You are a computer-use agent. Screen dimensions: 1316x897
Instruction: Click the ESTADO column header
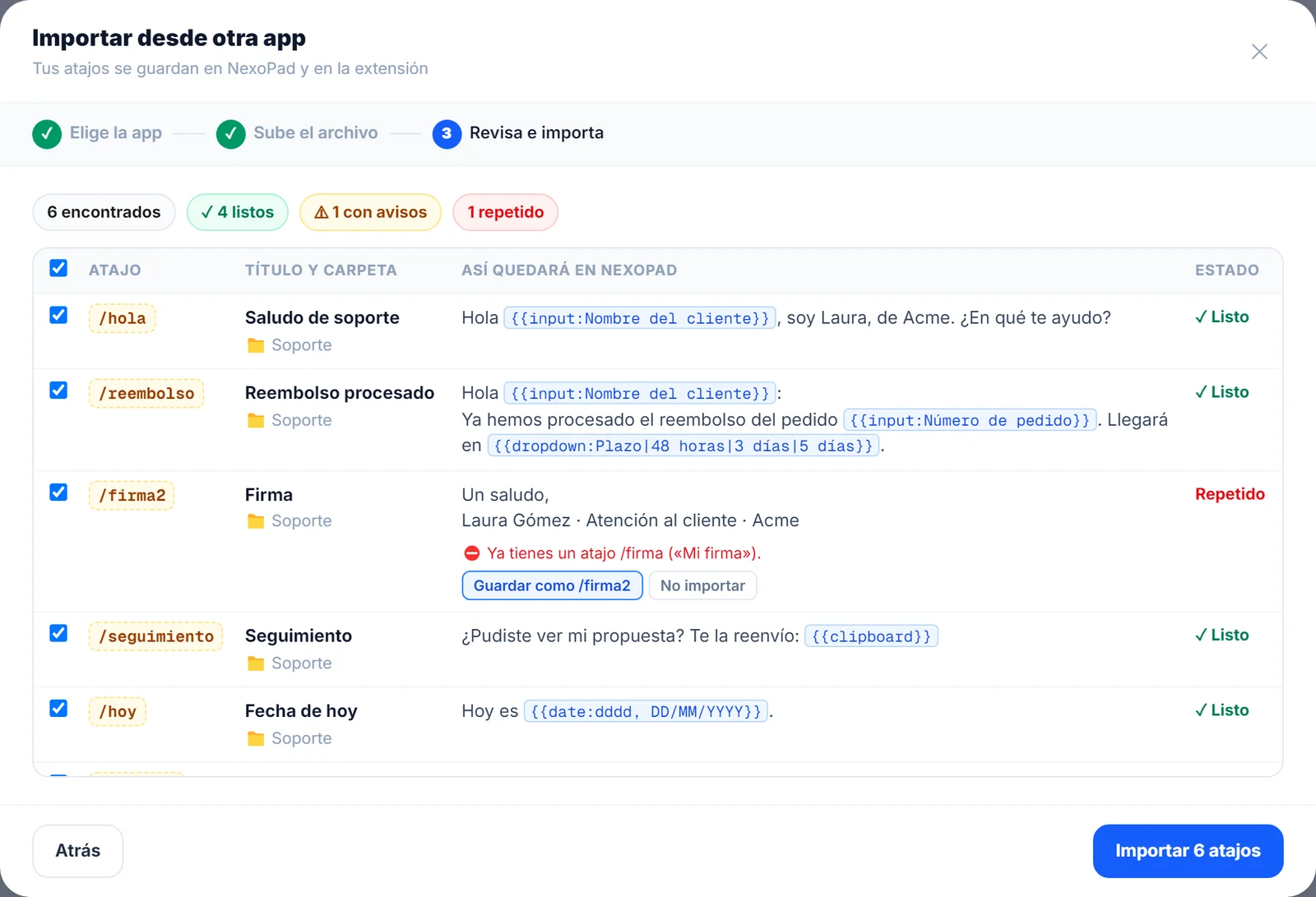[1227, 270]
